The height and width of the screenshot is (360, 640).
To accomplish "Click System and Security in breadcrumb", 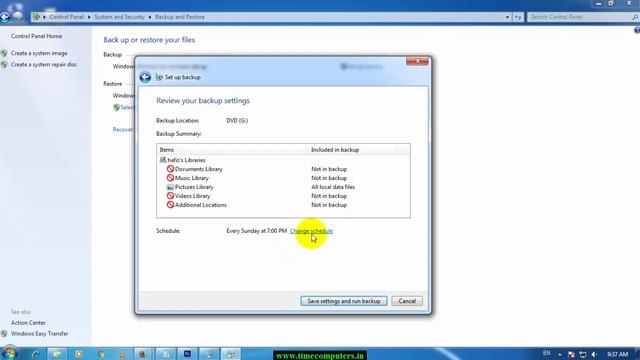I will coord(119,17).
